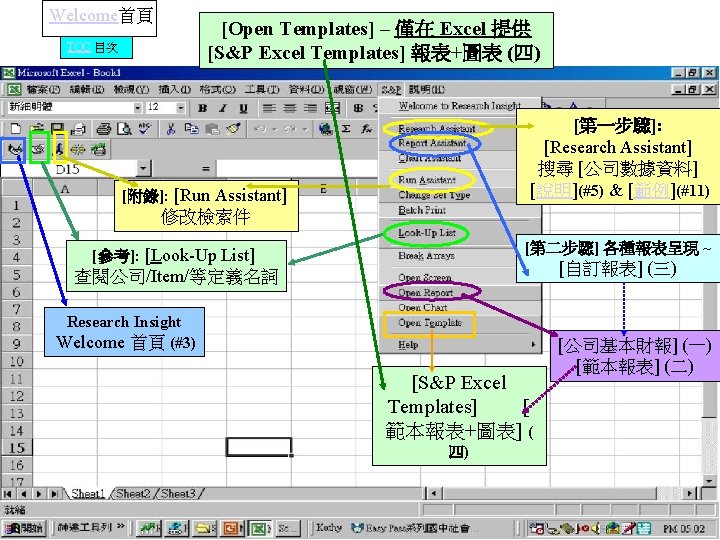Switch to the Sheet3 tab
720x540 pixels.
[178, 494]
